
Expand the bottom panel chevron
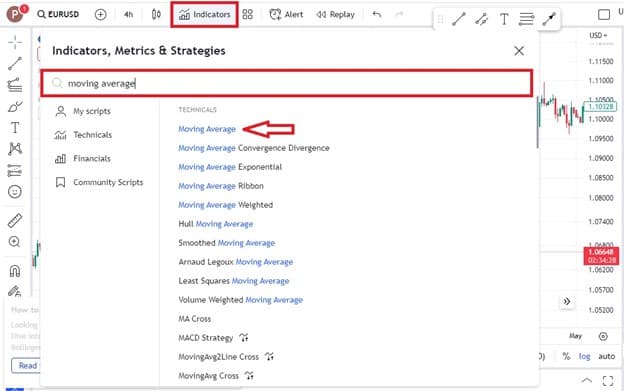[586, 381]
